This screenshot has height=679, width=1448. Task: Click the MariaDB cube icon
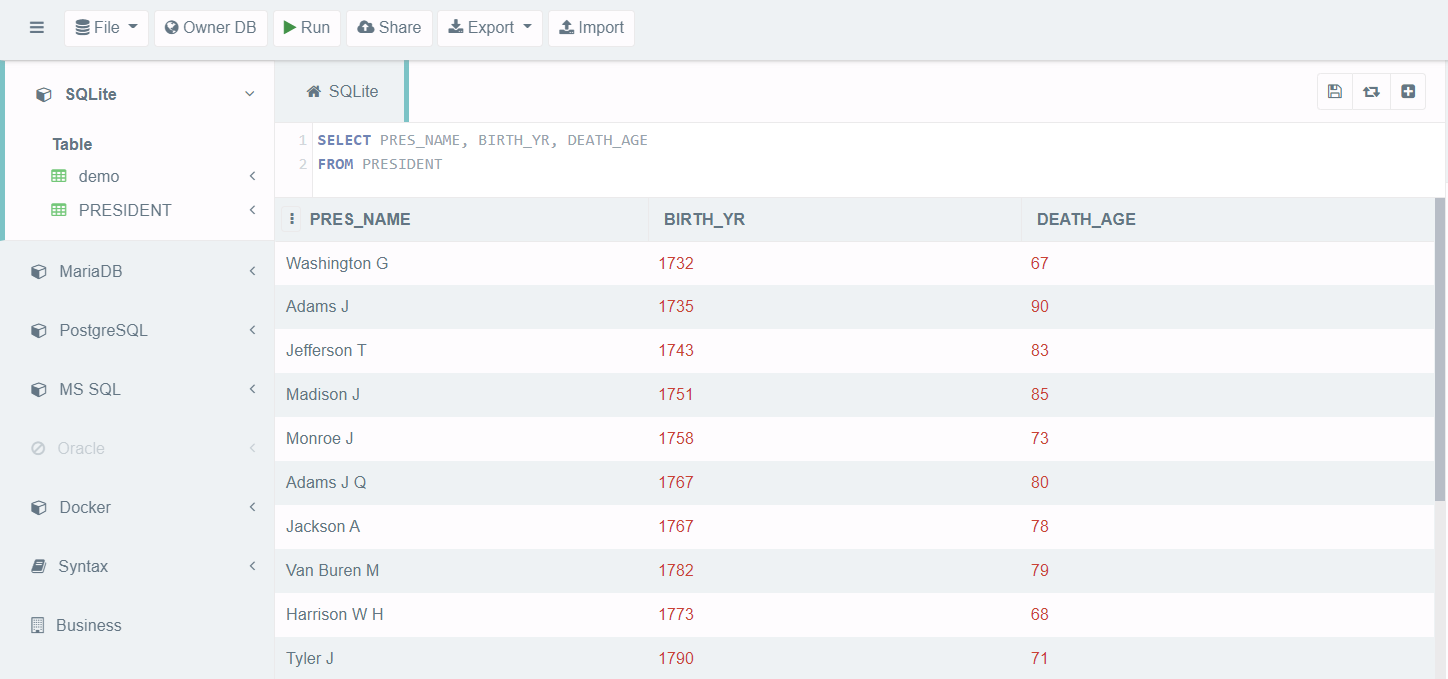point(38,272)
